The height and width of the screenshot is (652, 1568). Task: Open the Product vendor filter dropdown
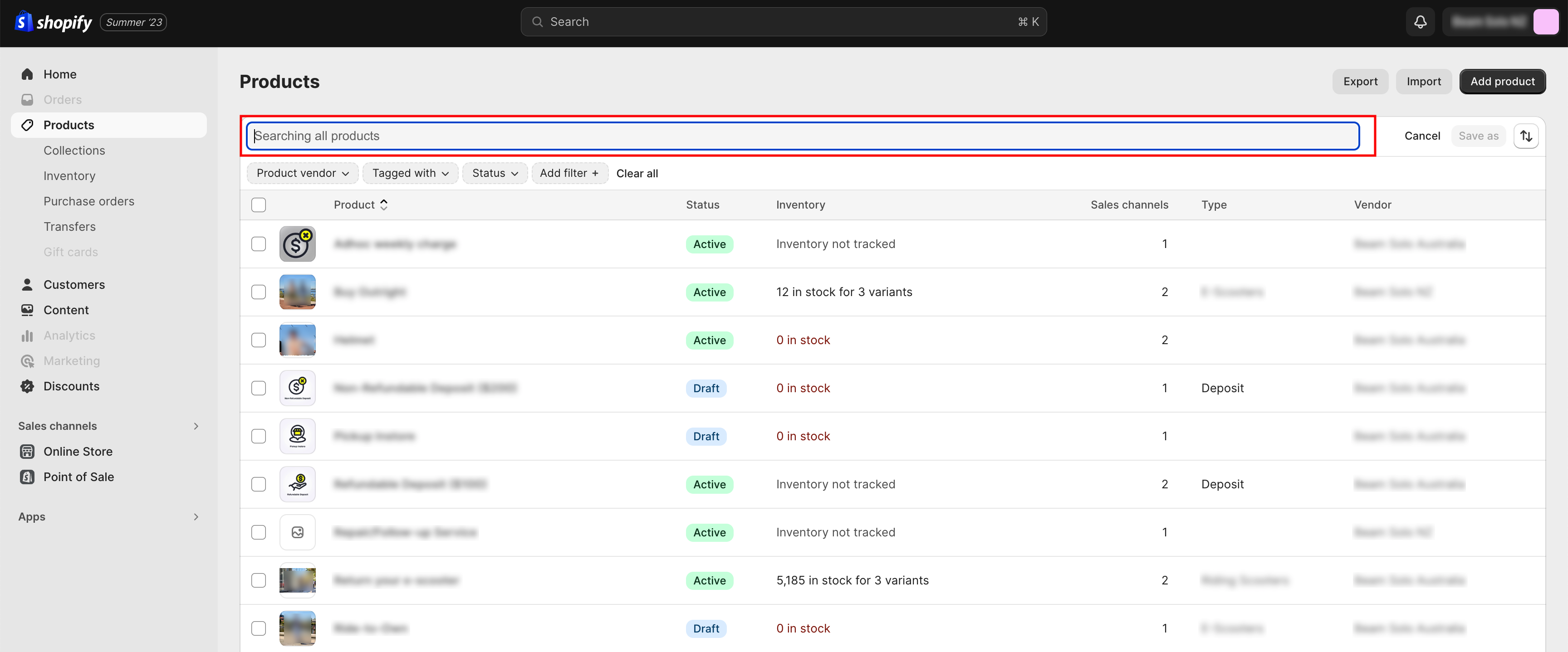[x=303, y=173]
